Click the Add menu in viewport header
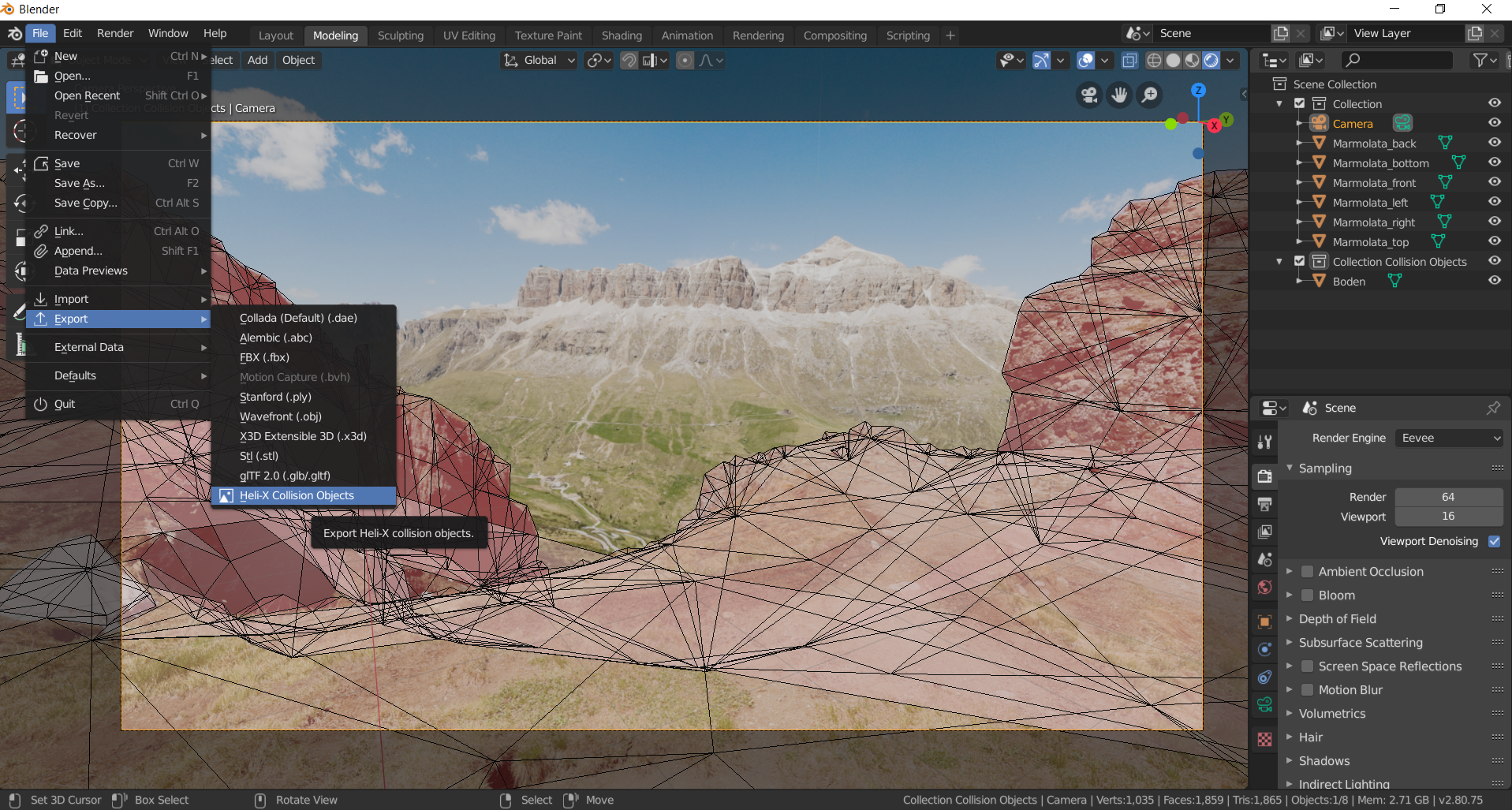 click(x=257, y=60)
